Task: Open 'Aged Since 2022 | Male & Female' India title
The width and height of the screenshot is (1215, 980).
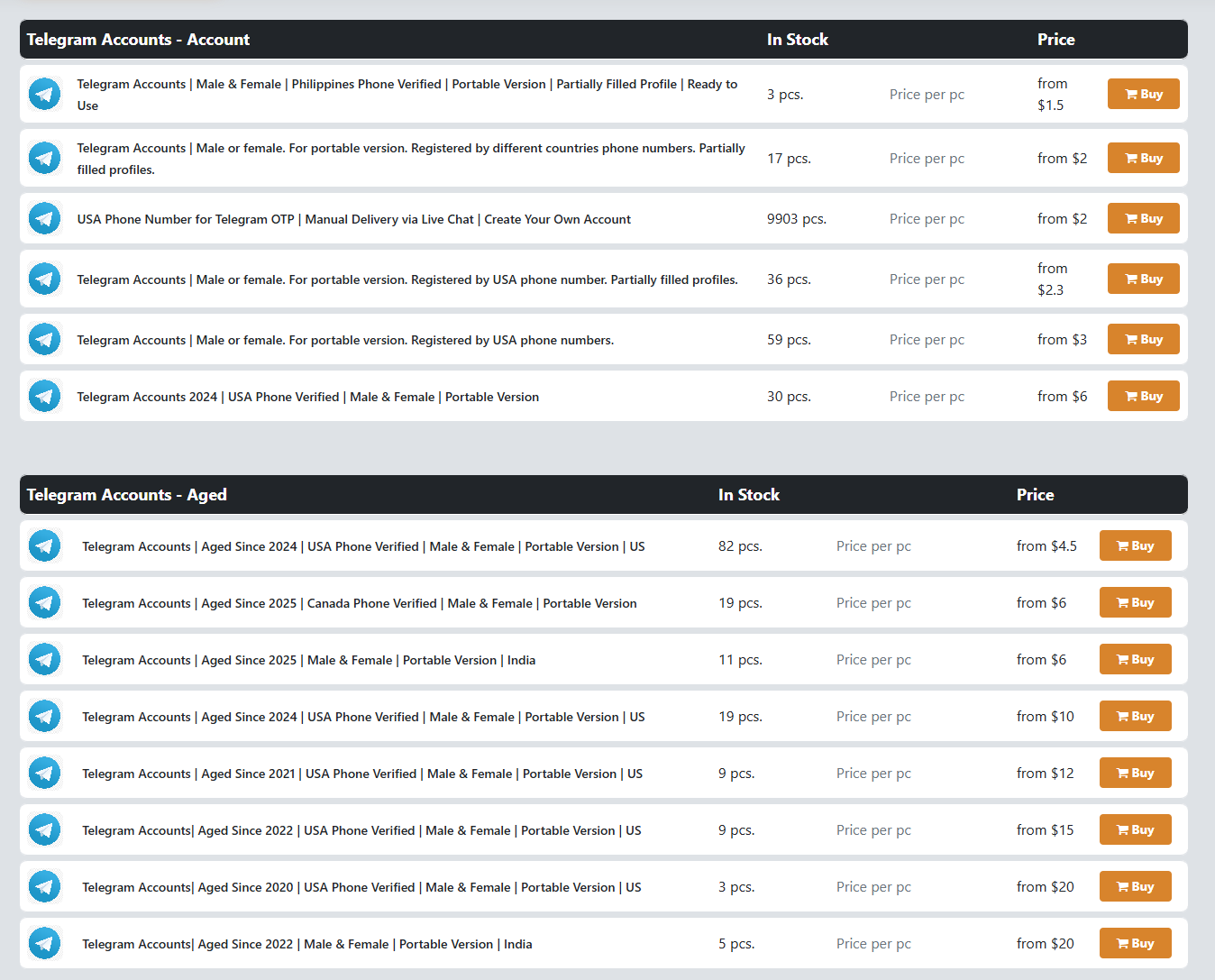Action: [x=307, y=944]
